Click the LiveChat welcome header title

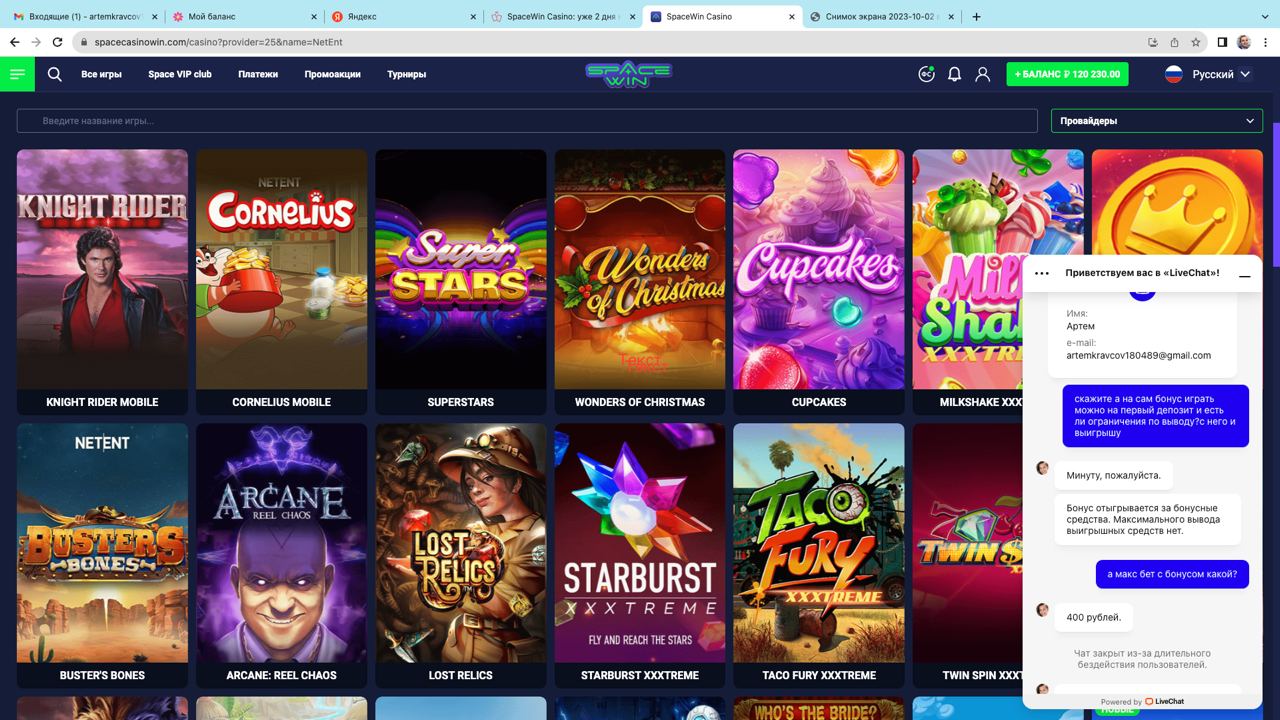pyautogui.click(x=1142, y=273)
